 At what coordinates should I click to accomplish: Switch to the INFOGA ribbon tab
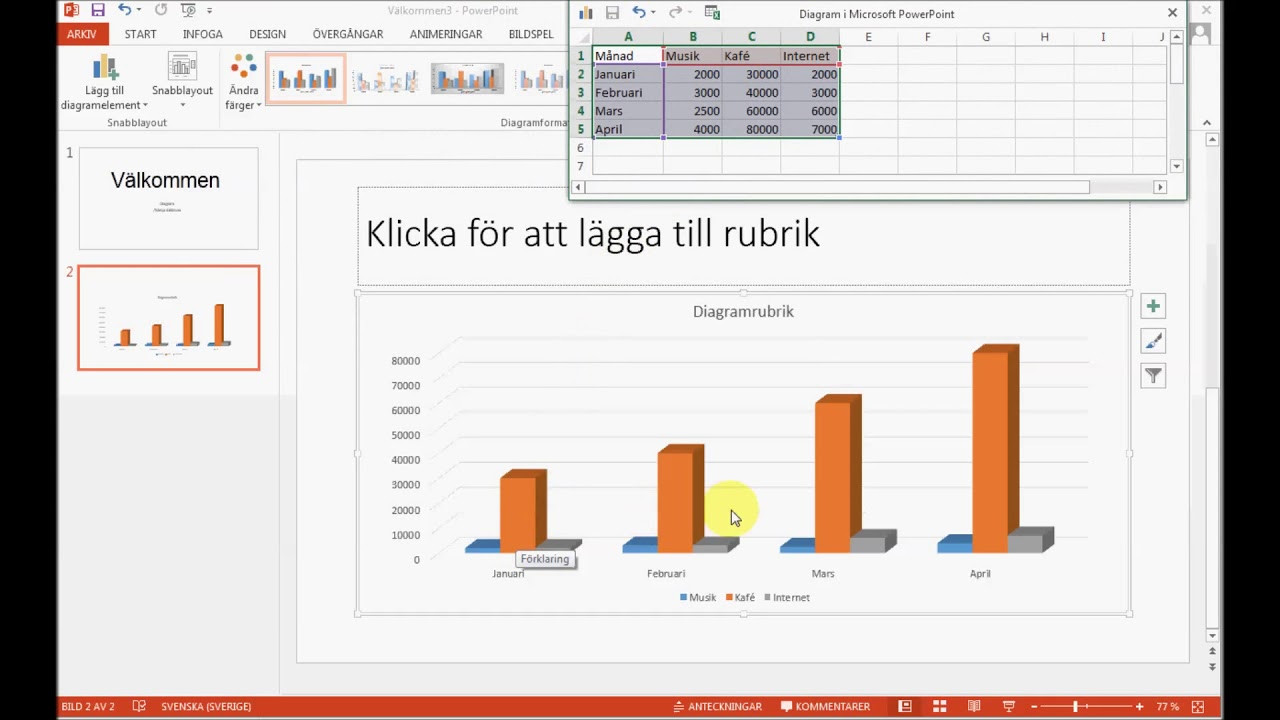[203, 34]
